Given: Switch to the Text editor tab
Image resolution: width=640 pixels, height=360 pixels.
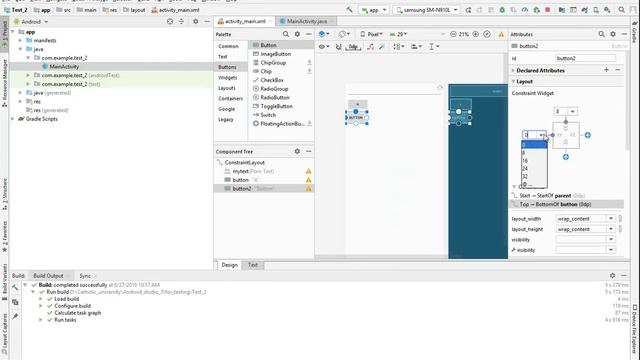Looking at the screenshot, I should click(253, 265).
